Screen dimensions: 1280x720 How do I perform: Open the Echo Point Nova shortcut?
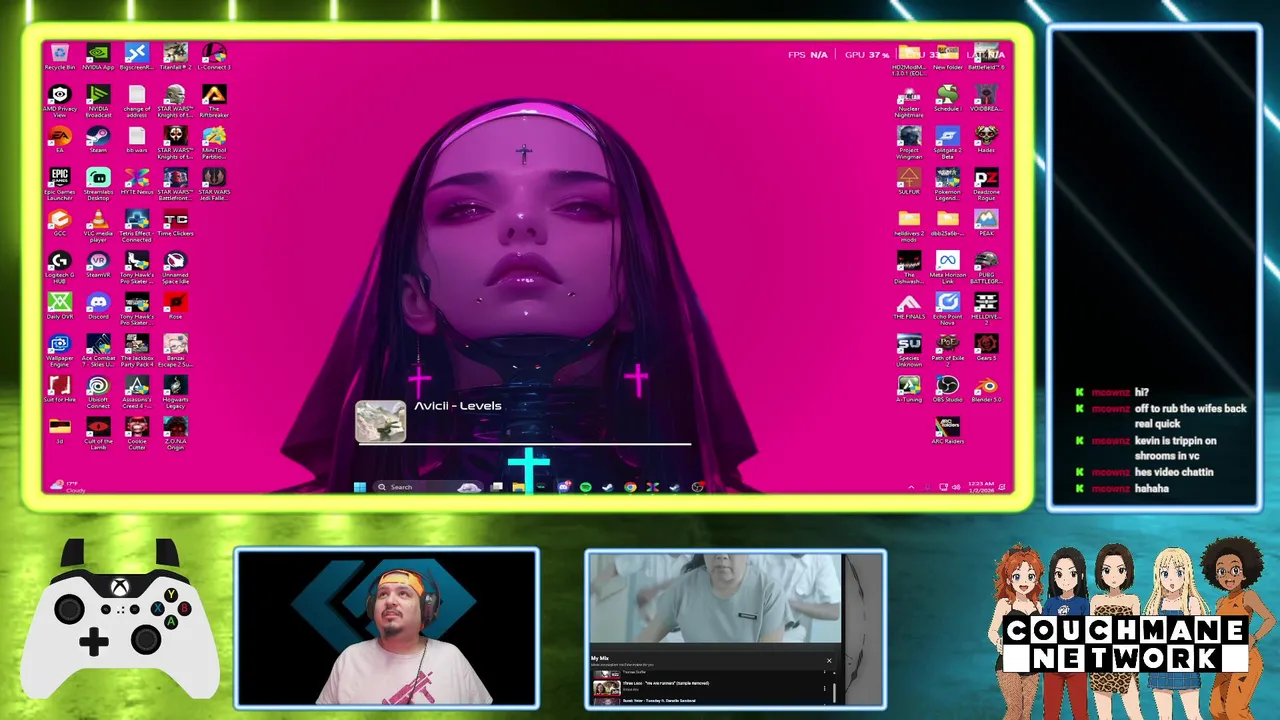pyautogui.click(x=947, y=306)
